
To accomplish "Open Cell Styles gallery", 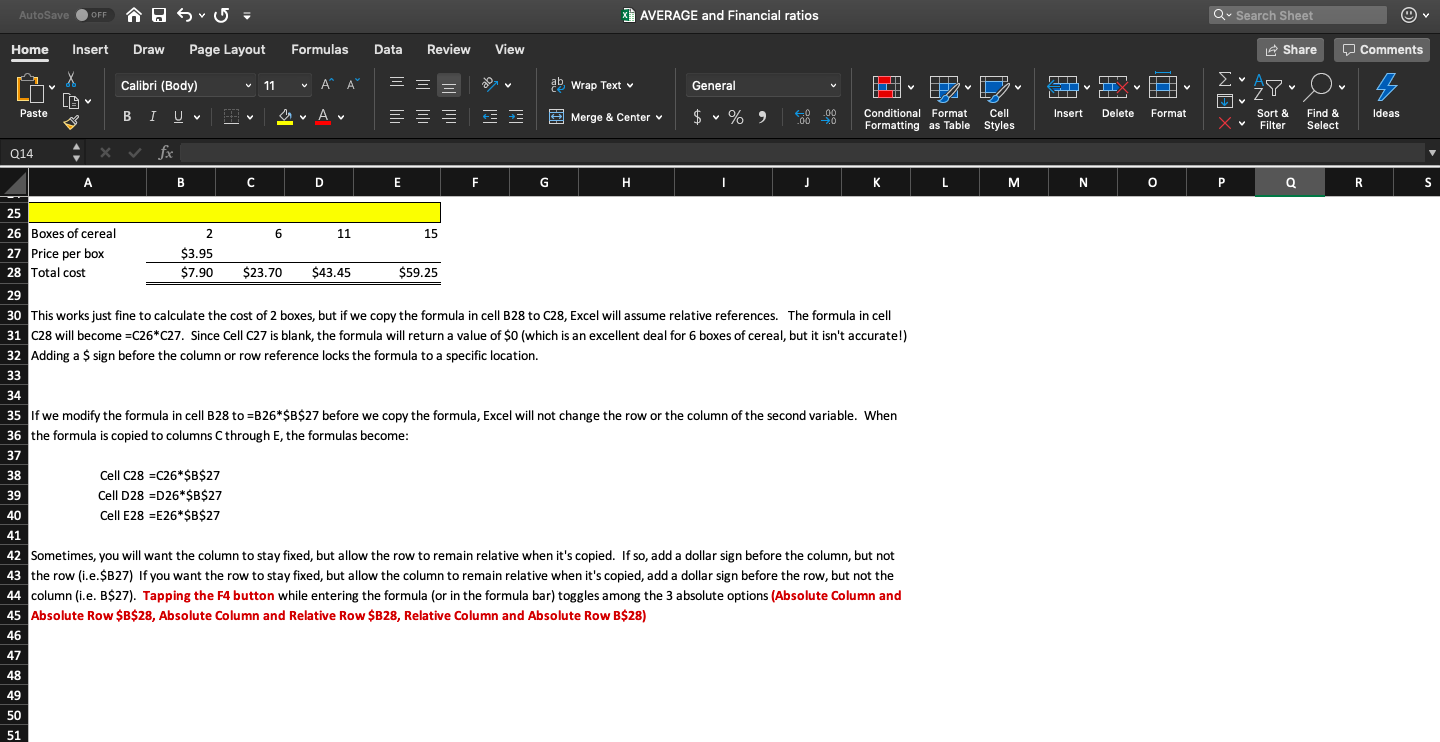I will (x=996, y=88).
